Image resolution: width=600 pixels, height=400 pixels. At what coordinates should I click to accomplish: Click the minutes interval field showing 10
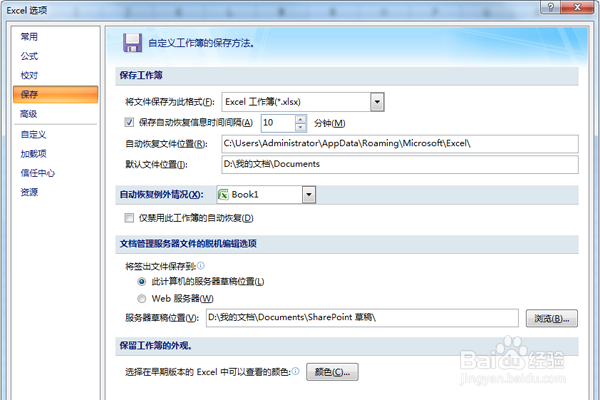[x=278, y=123]
